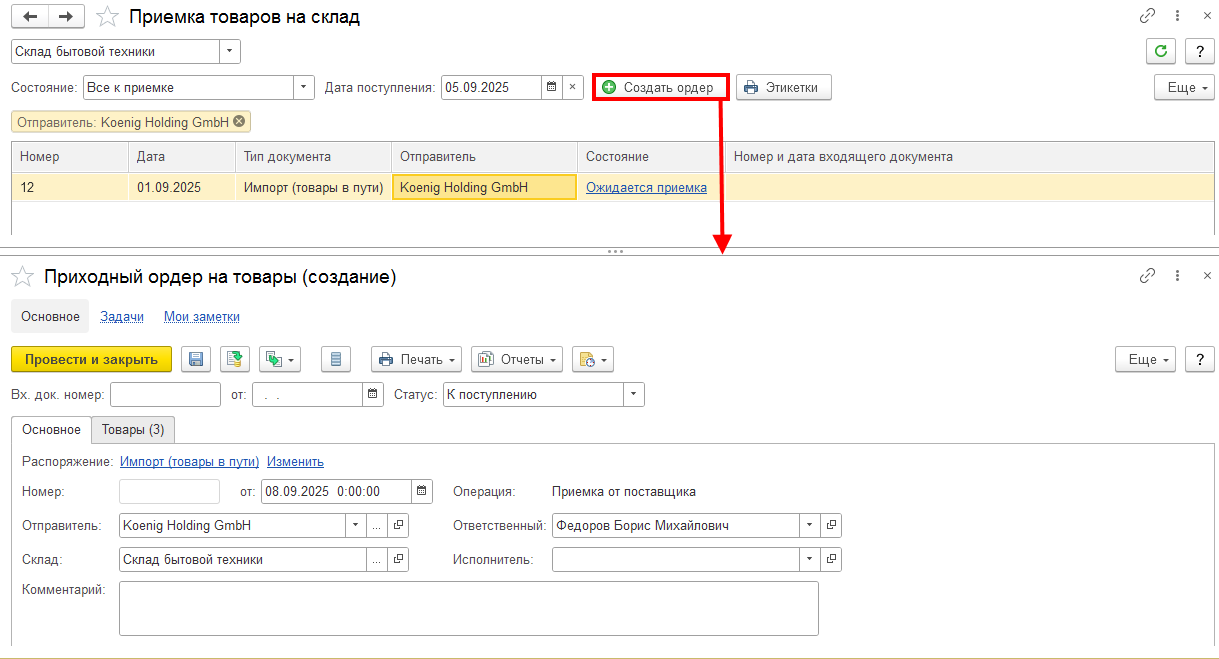Open calendar for arrival date field
Screen dimensions: 1219x659
[x=551, y=87]
